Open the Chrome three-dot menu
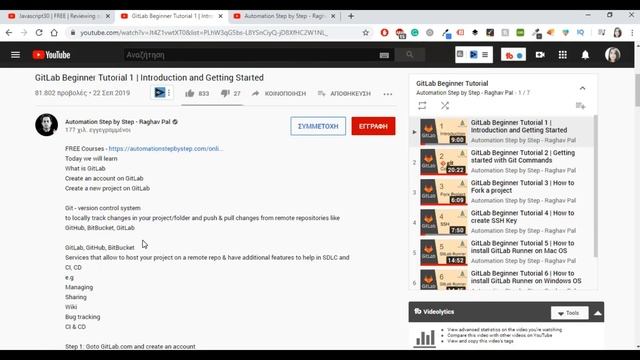 [x=632, y=33]
